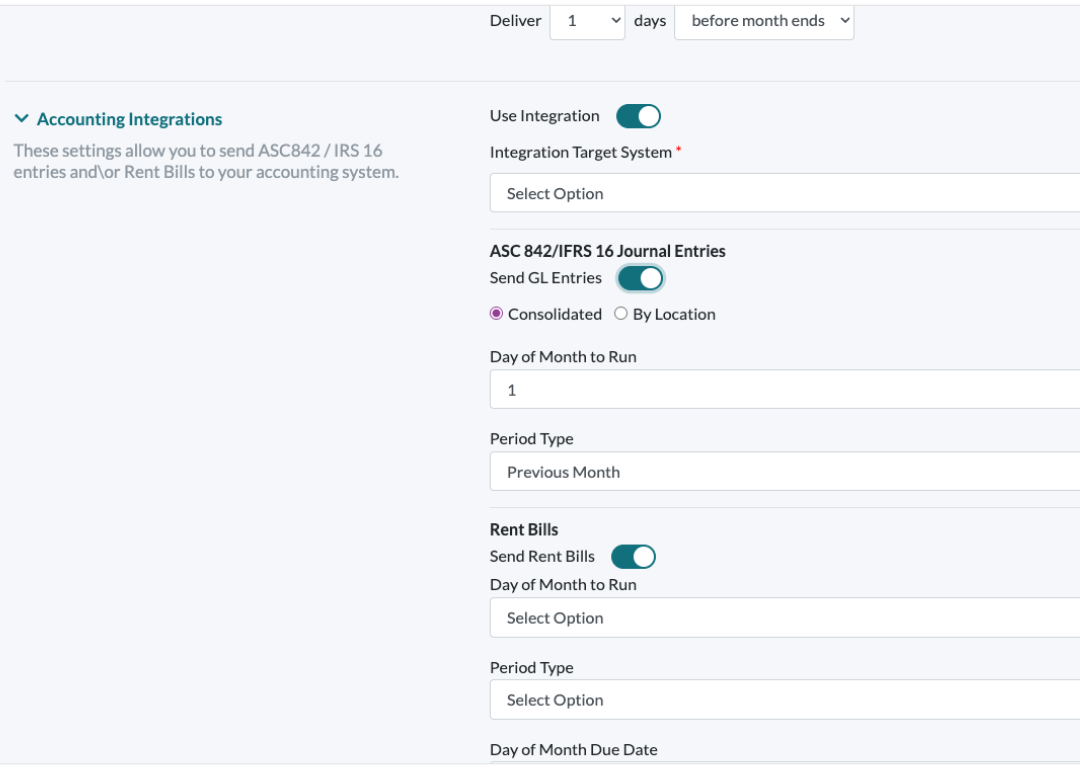Viewport: 1080px width, 775px height.
Task: Click the Accounting Integrations description paragraph
Action: point(205,161)
